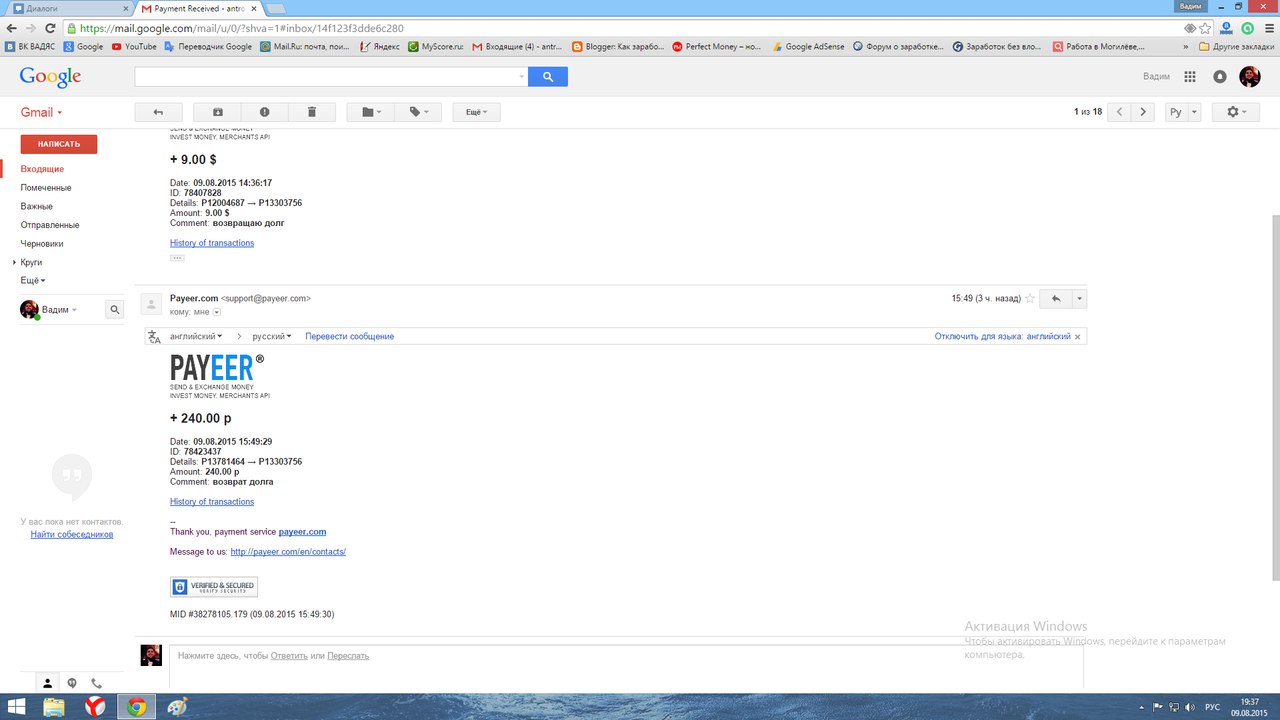Go to the older conversation arrow

[x=1144, y=112]
